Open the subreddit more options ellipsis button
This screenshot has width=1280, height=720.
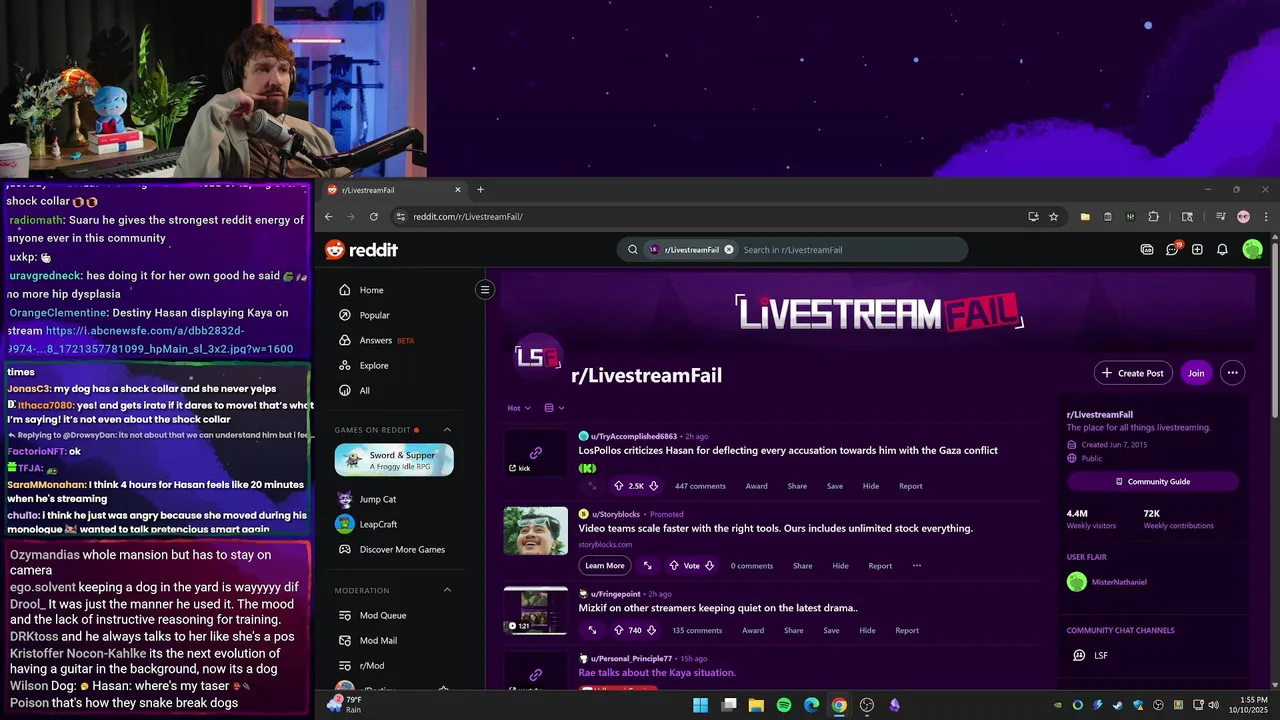(1232, 373)
